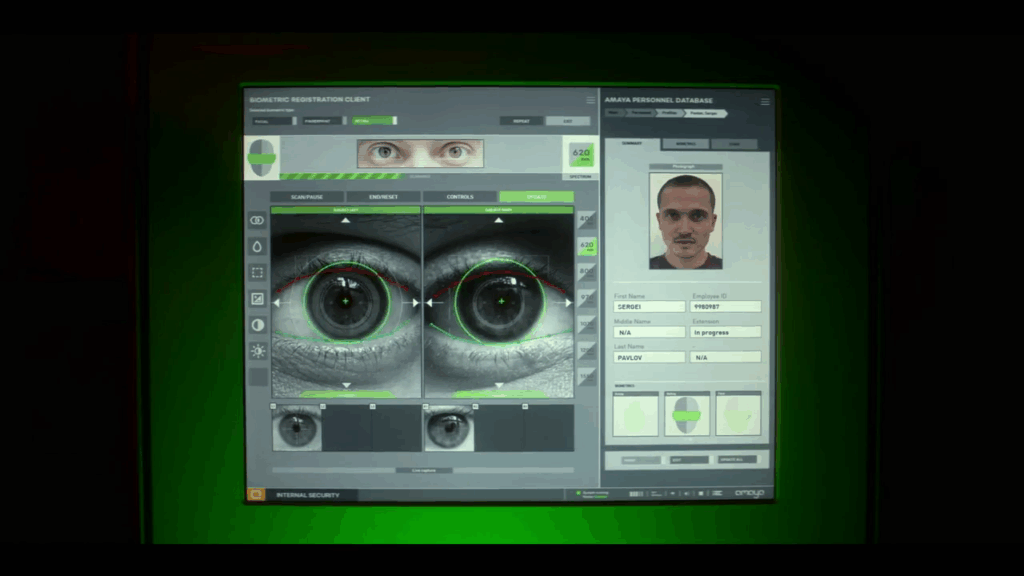Toggle the green Retinal biometric type

tap(374, 121)
